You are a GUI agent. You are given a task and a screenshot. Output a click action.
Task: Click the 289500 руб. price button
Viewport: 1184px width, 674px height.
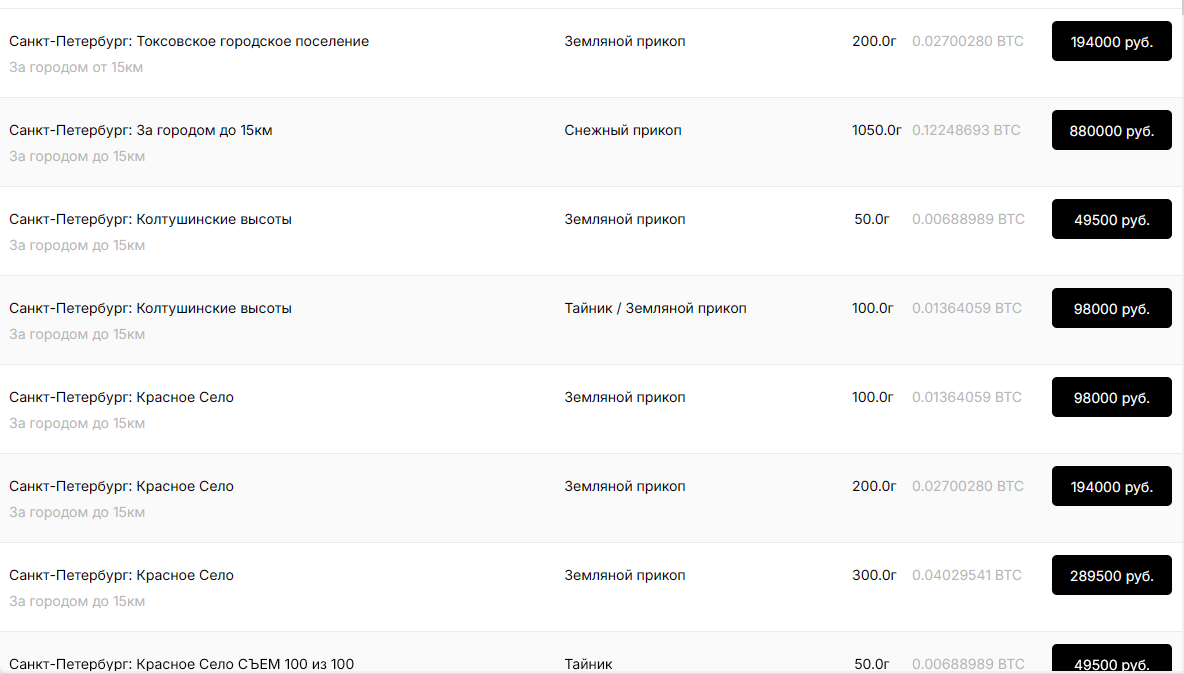coord(1111,576)
